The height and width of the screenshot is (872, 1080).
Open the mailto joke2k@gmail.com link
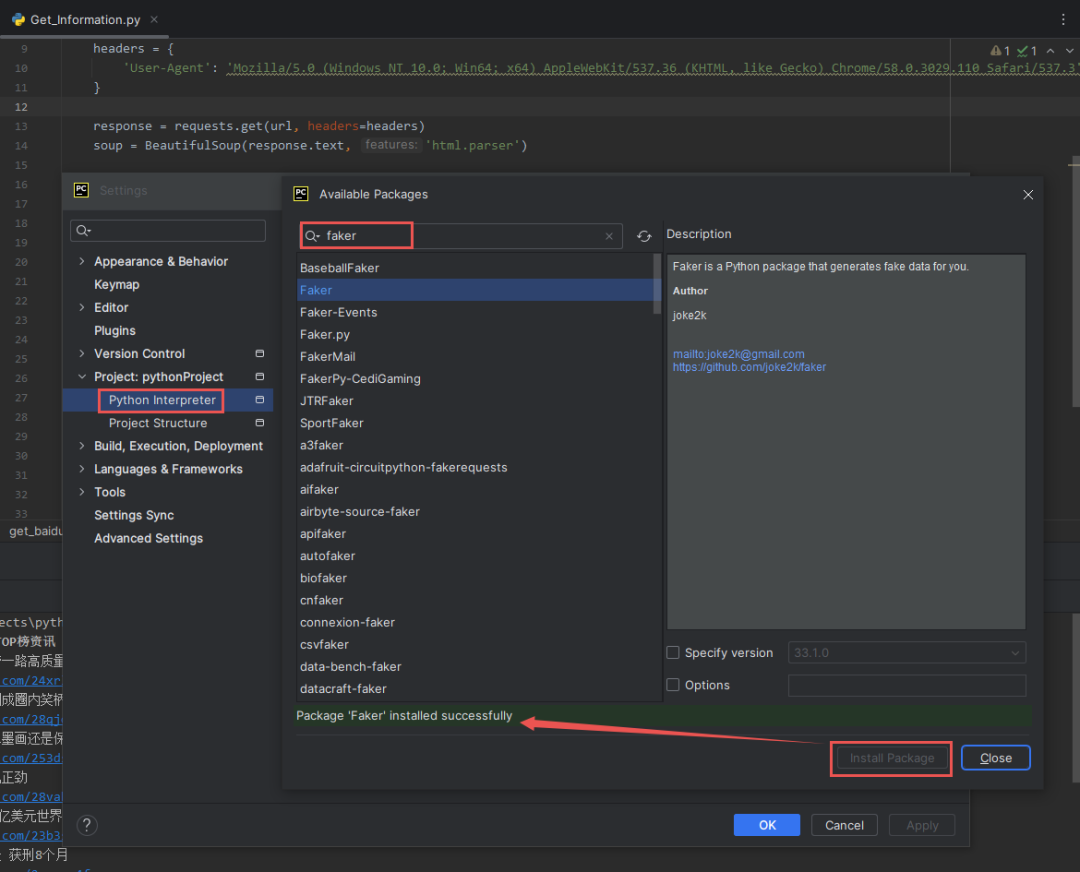tap(738, 354)
